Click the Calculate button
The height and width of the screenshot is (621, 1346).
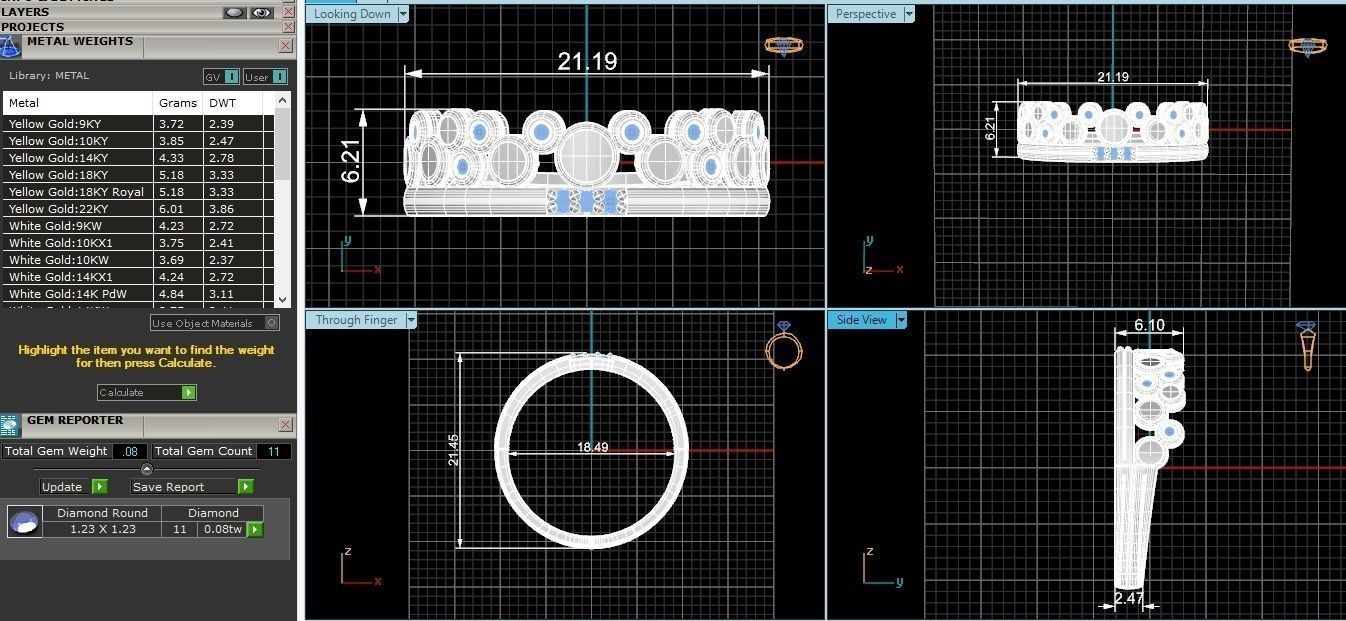tap(146, 393)
